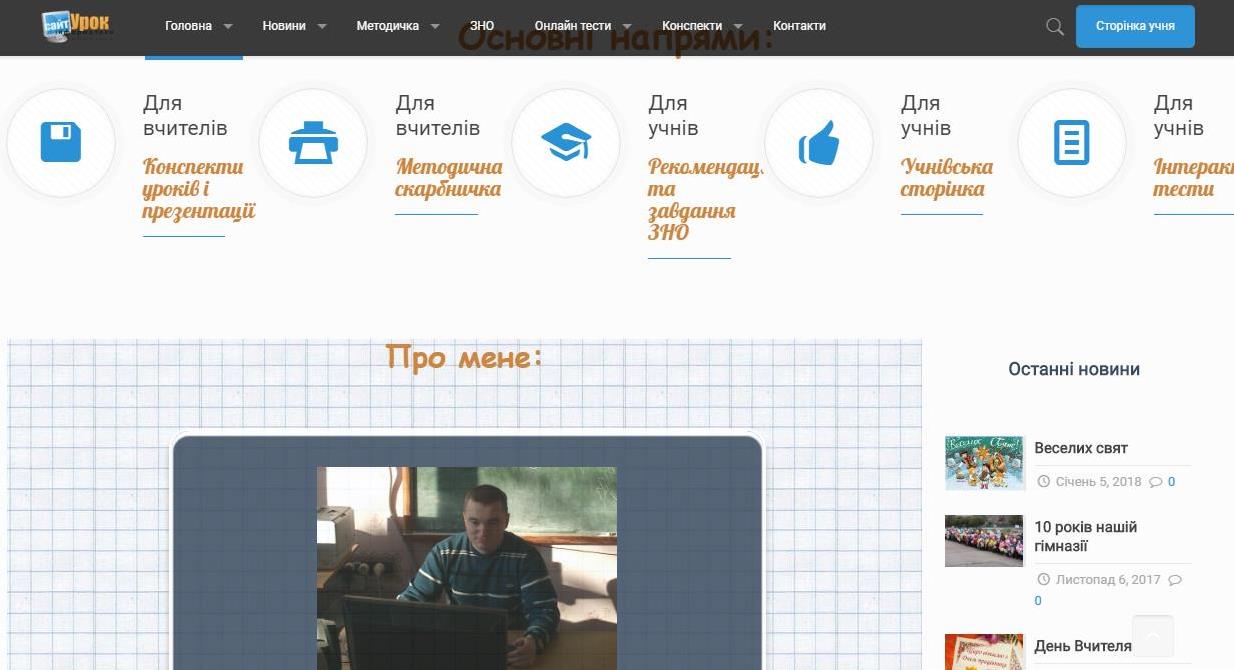Click the floppy disk icon for Конспекти уроків
This screenshot has height=670, width=1234.
pyautogui.click(x=60, y=142)
